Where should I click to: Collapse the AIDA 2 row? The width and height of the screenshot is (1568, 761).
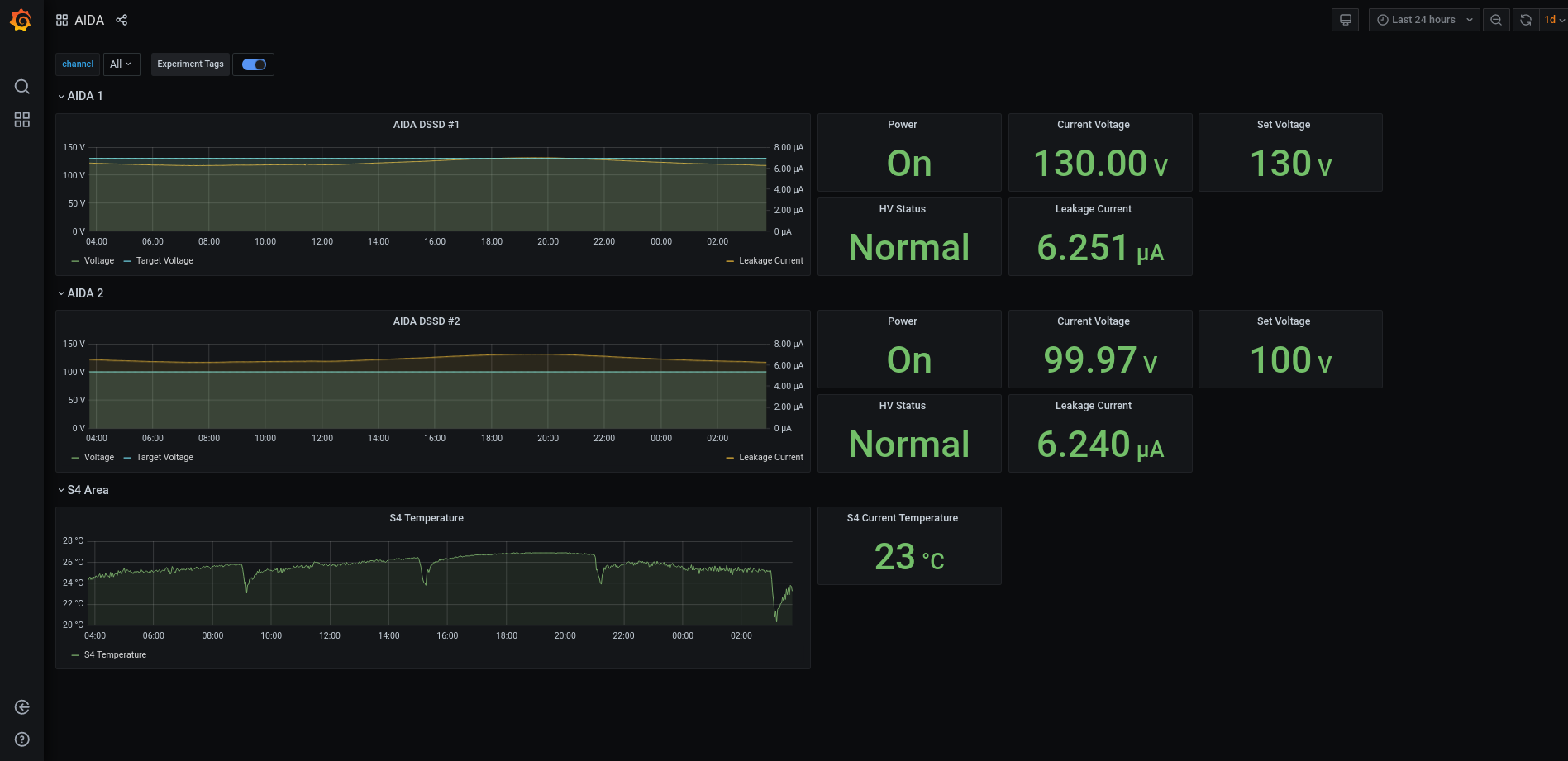[80, 293]
